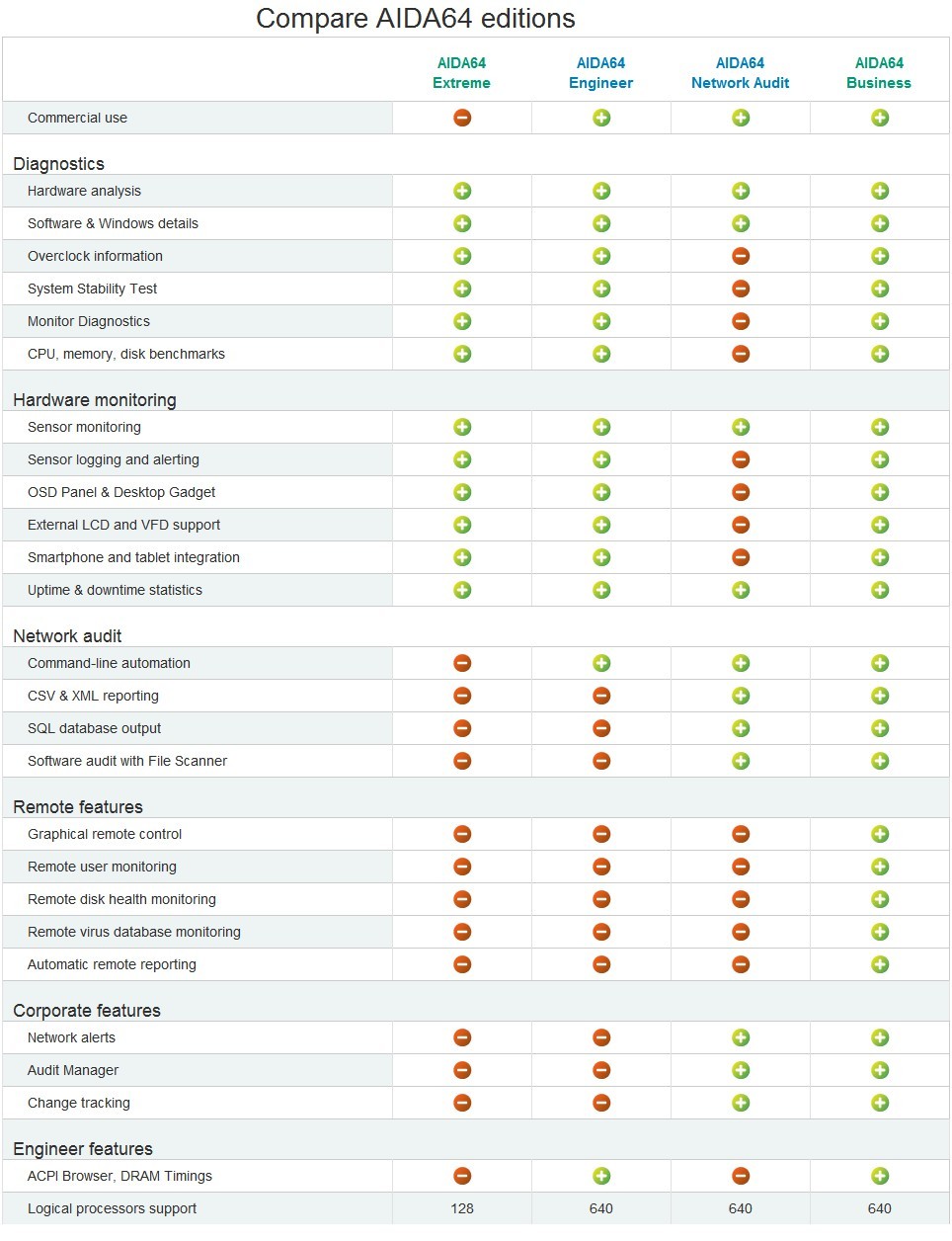Click green plus for Network Audit Audit Manager
The width and height of the screenshot is (952, 1241).
click(741, 1070)
